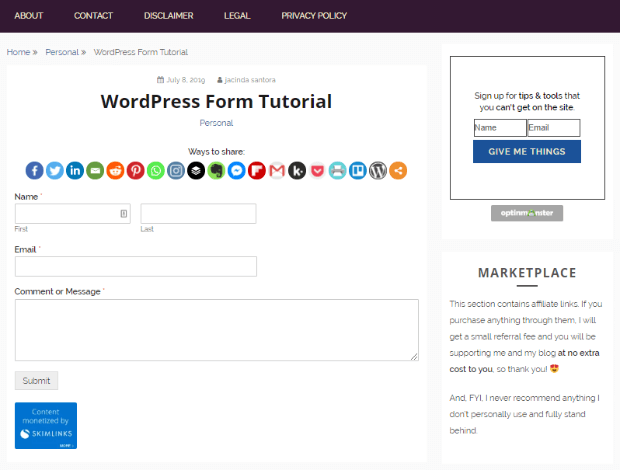
Task: Click the Skimlinks monetized badge
Action: click(46, 425)
